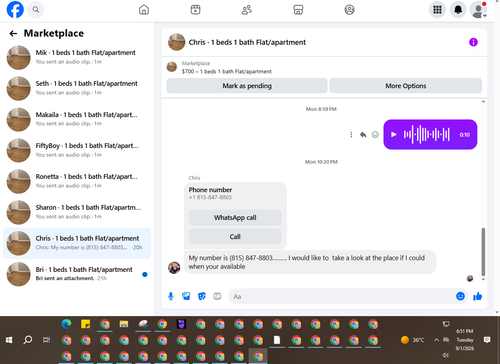Open the Friends icon
Viewport: 500px width, 364px height.
pos(247,10)
